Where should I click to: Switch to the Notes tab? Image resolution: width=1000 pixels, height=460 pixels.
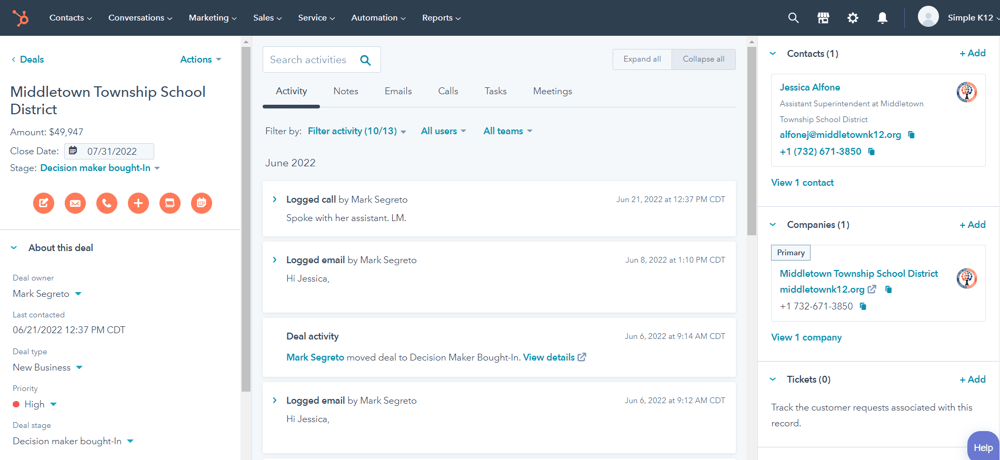345,91
